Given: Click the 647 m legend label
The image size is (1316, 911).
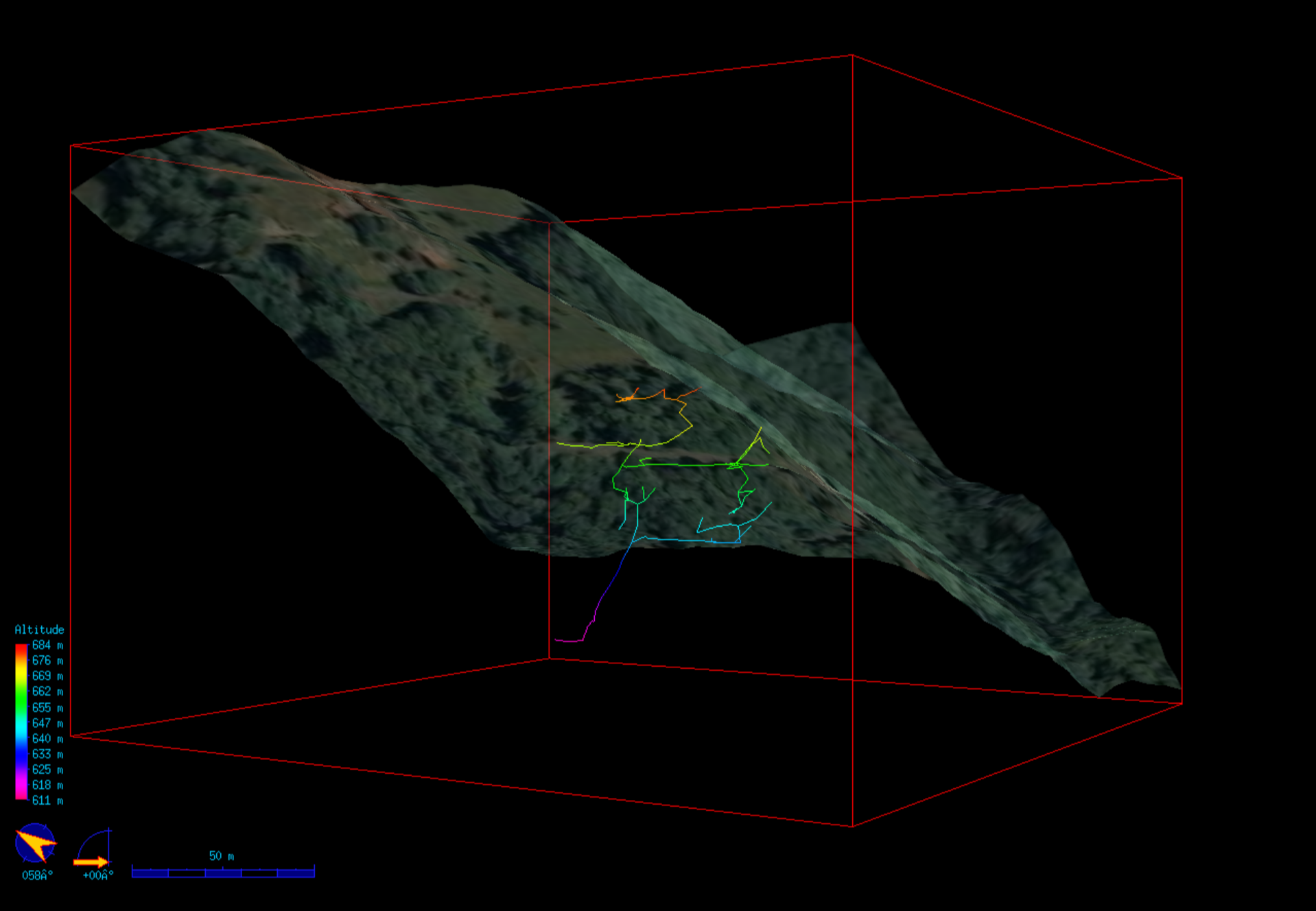Looking at the screenshot, I should point(47,723).
